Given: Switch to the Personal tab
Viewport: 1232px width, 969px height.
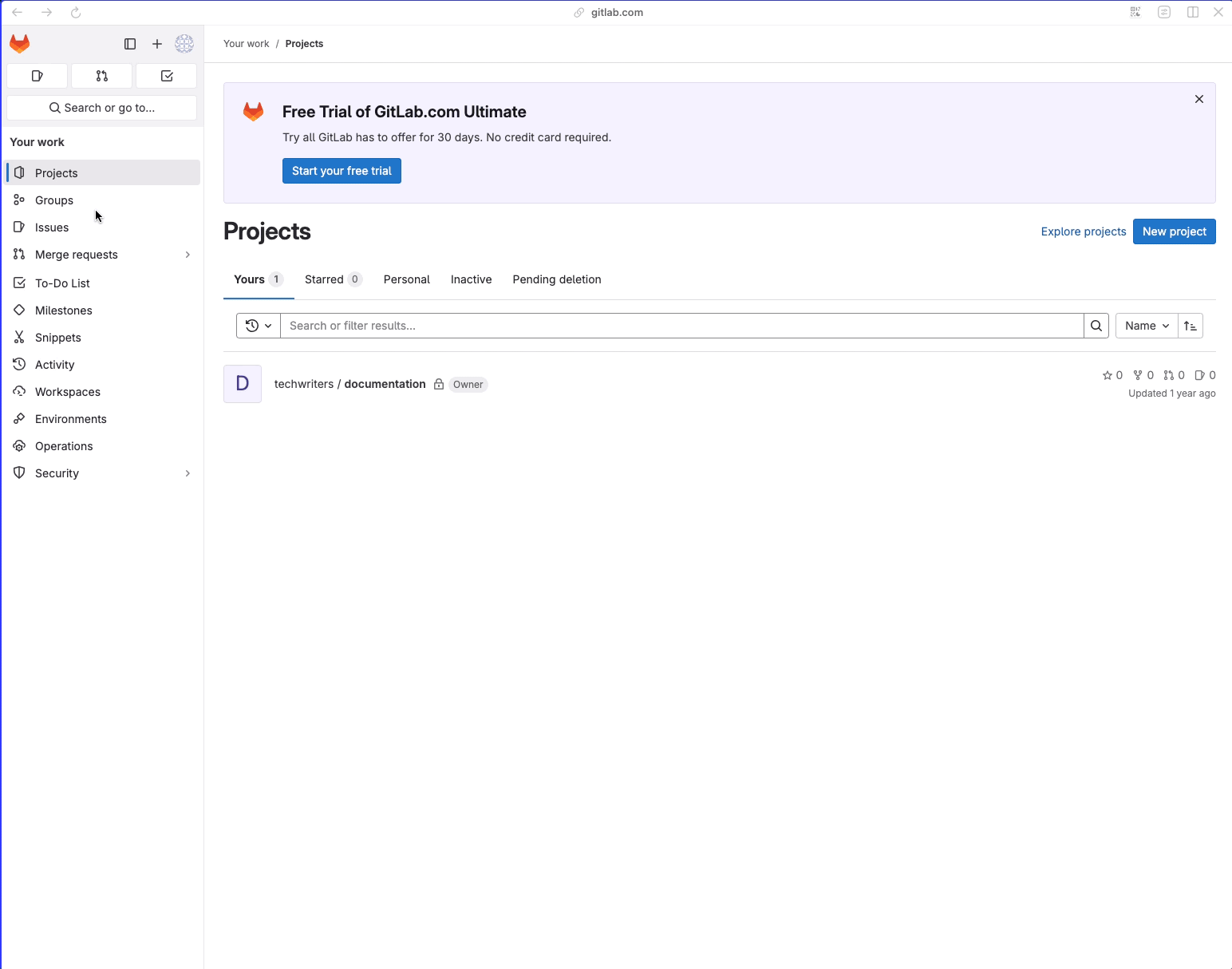Looking at the screenshot, I should click(406, 279).
